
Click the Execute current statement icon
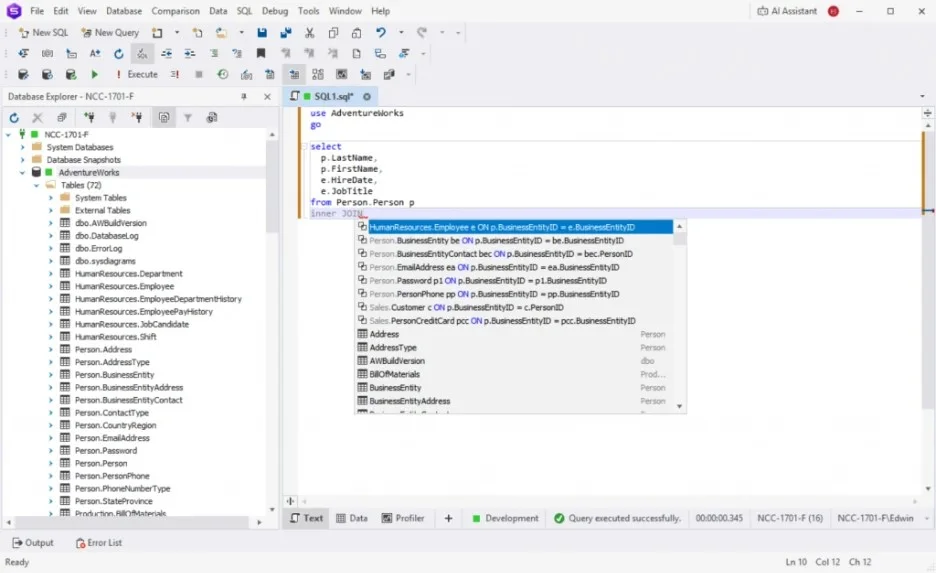point(175,75)
